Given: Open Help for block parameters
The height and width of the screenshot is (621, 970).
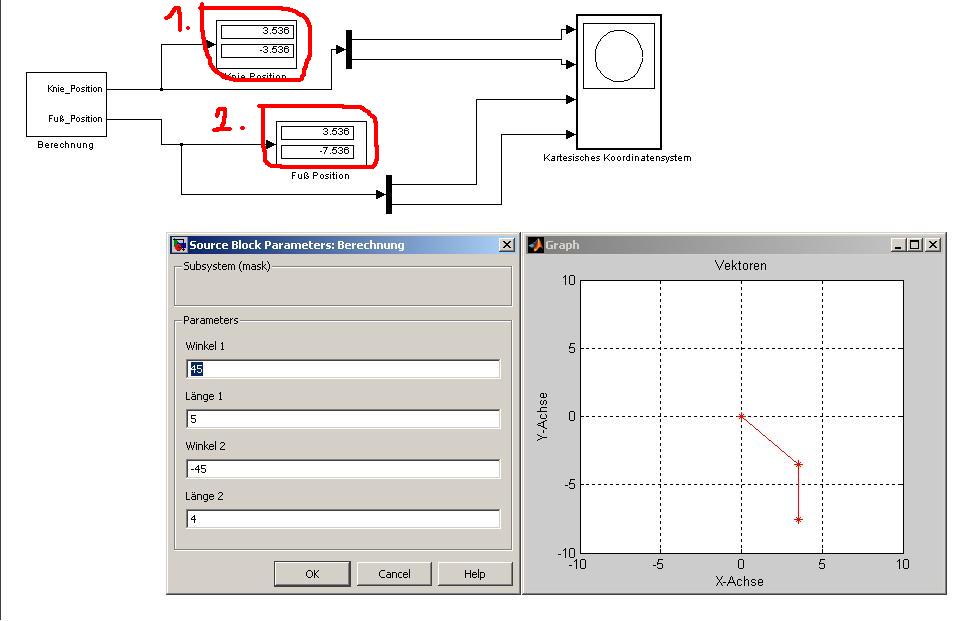Looking at the screenshot, I should coord(475,574).
